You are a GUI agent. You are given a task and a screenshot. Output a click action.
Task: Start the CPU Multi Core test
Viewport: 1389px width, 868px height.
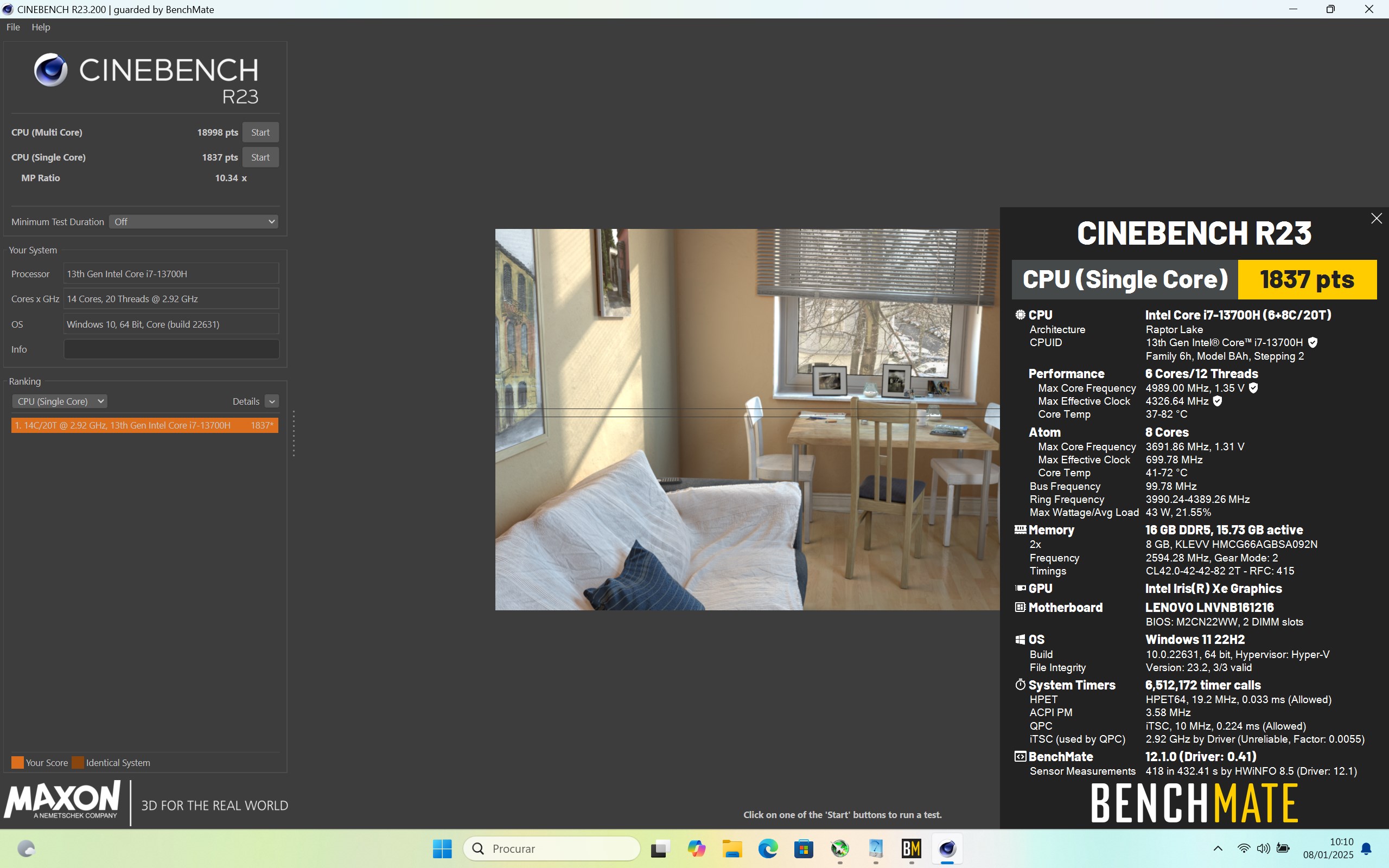click(x=260, y=132)
